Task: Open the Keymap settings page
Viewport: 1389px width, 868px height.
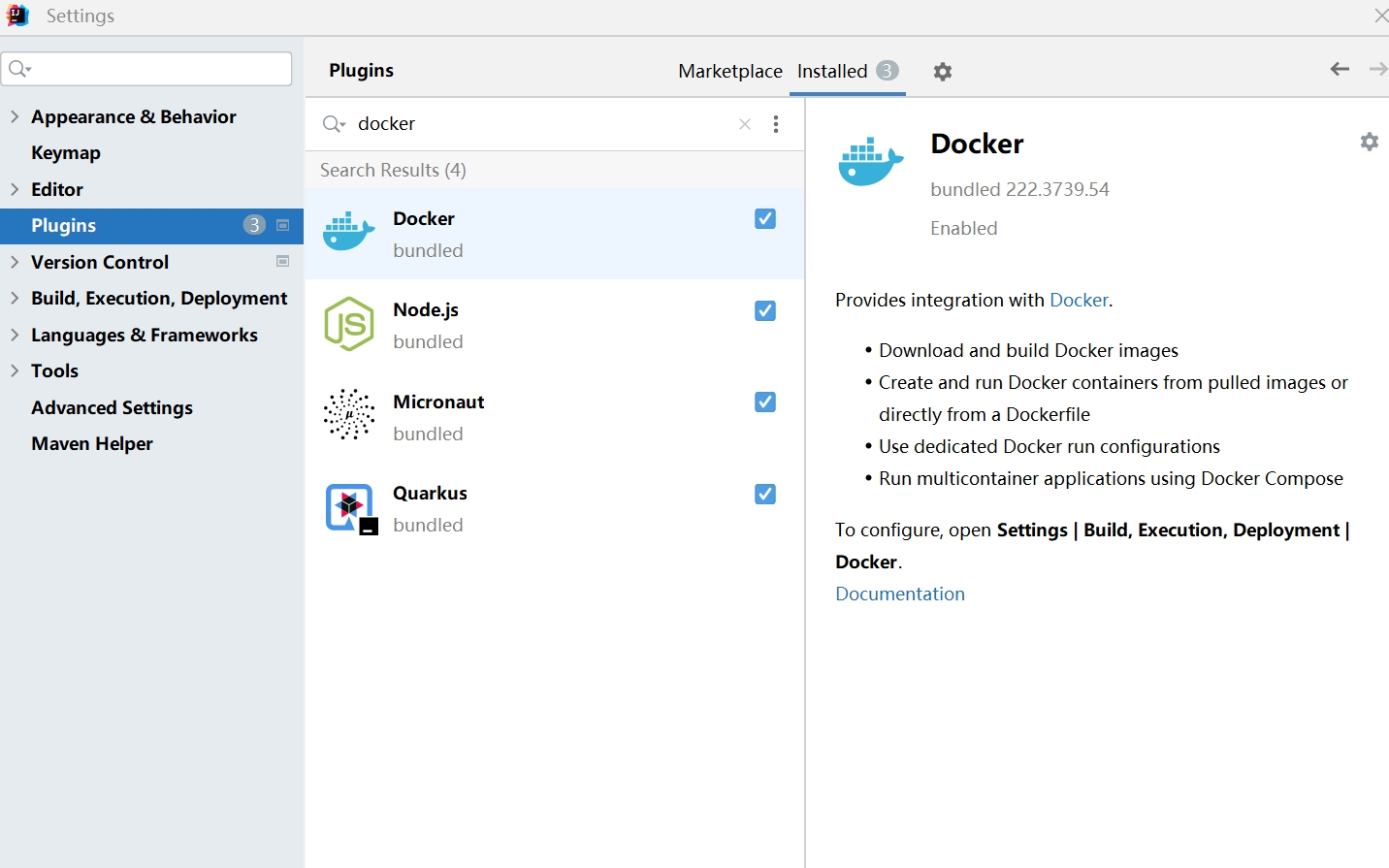Action: 66,152
